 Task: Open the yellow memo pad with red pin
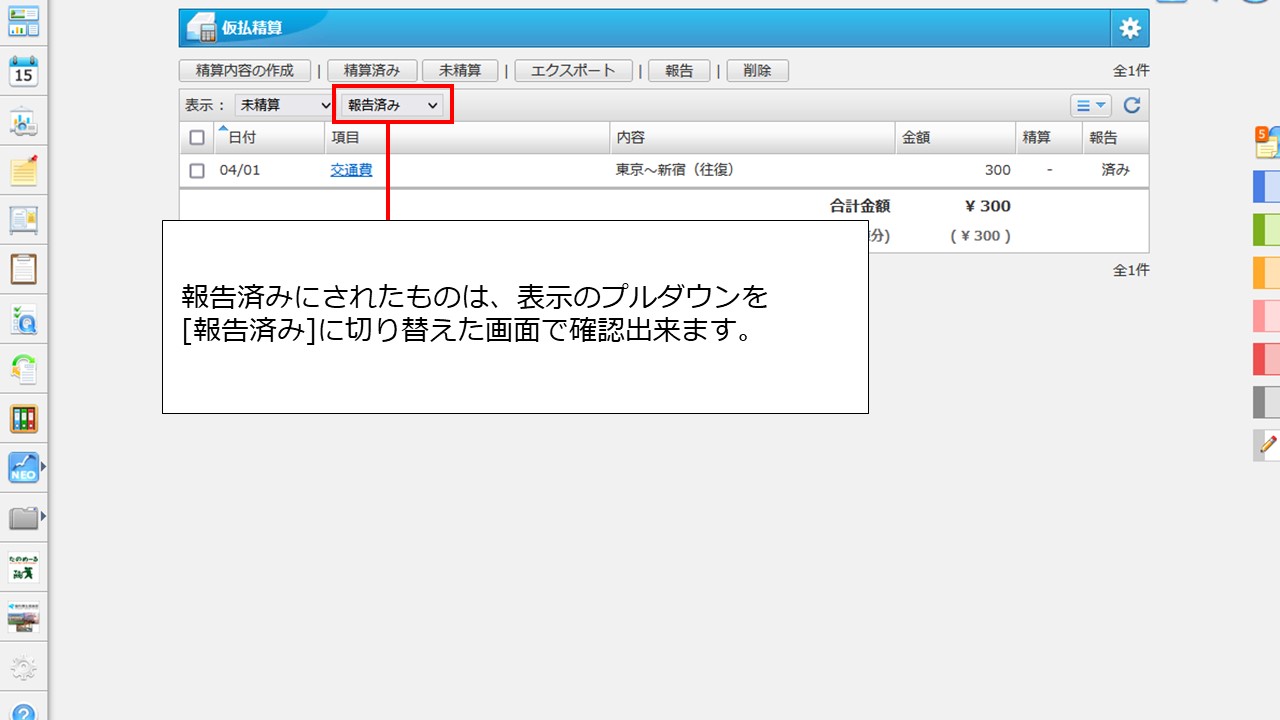tap(23, 170)
